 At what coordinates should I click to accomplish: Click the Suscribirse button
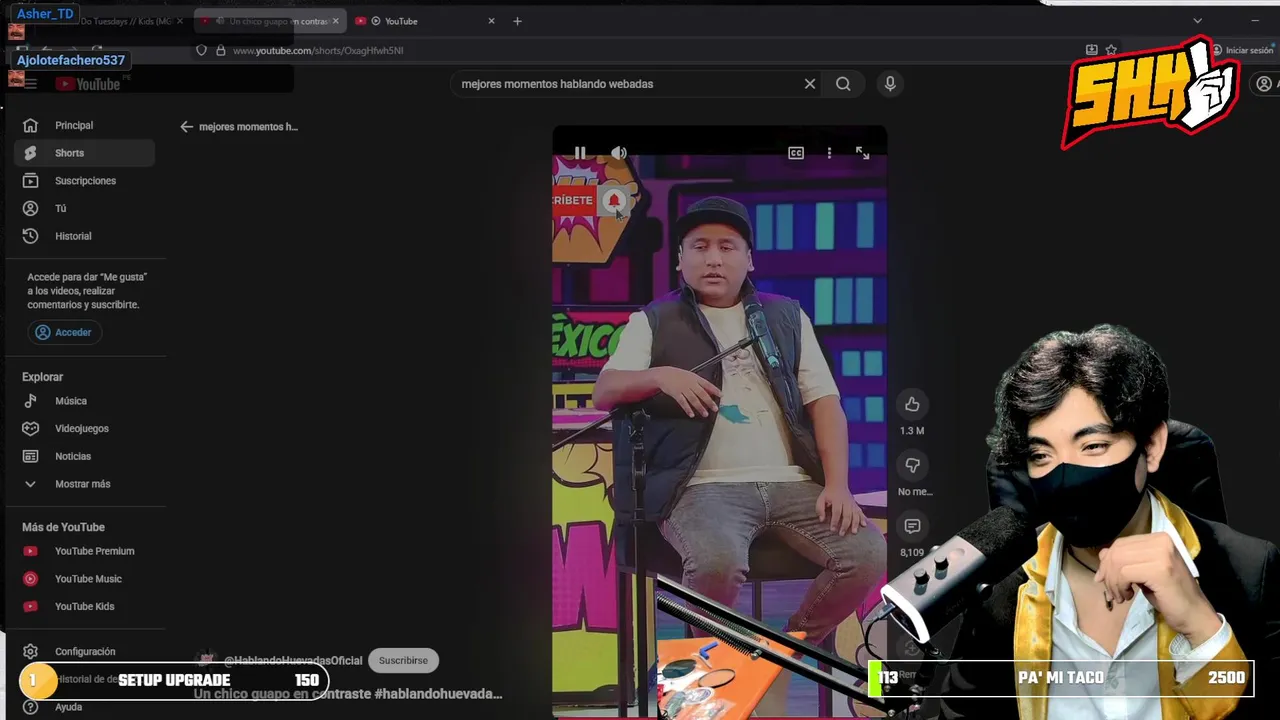[403, 660]
